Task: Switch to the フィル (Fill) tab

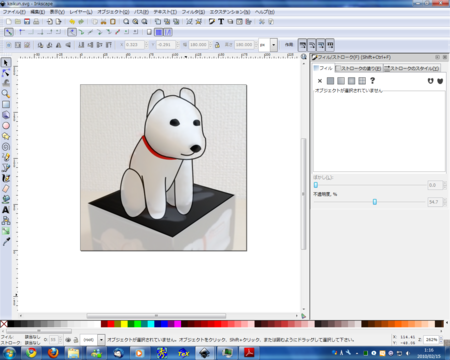Action: [323, 68]
